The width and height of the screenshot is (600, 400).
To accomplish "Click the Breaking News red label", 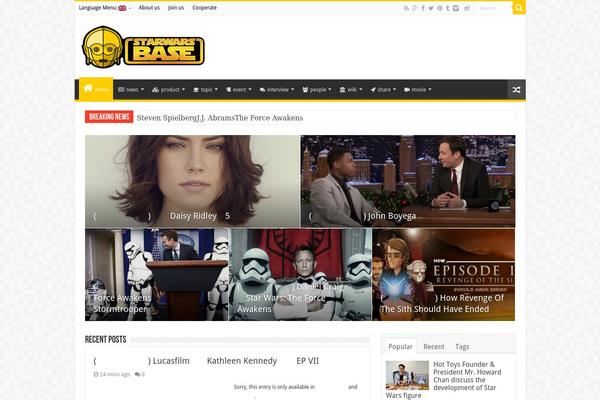I will coord(109,117).
